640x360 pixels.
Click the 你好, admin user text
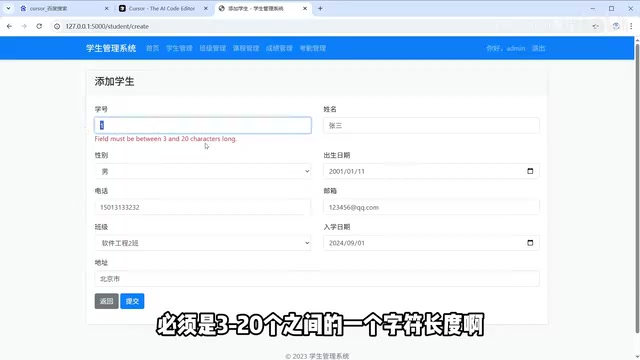[x=506, y=48]
